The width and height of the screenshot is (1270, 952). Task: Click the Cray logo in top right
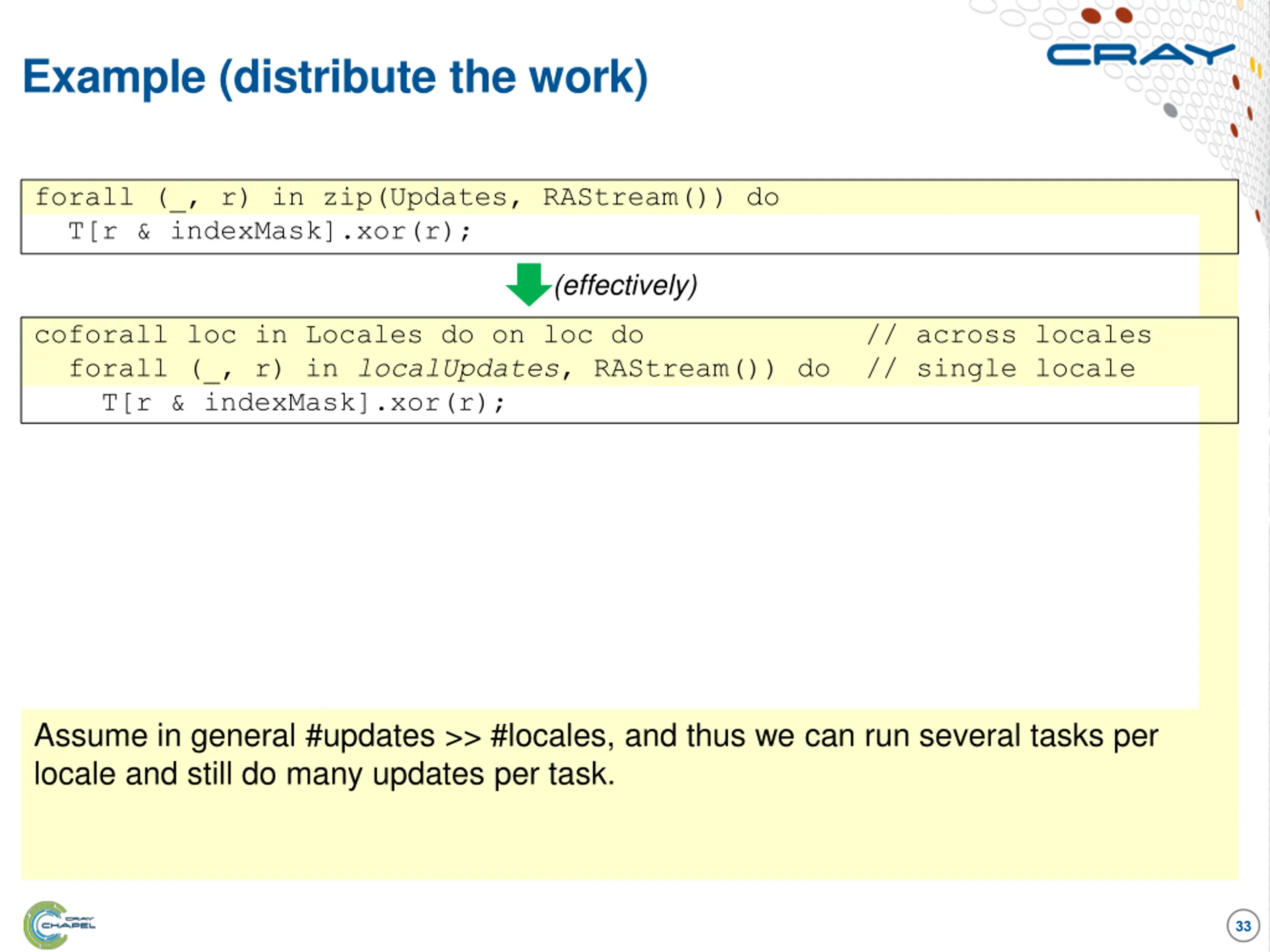[1140, 55]
